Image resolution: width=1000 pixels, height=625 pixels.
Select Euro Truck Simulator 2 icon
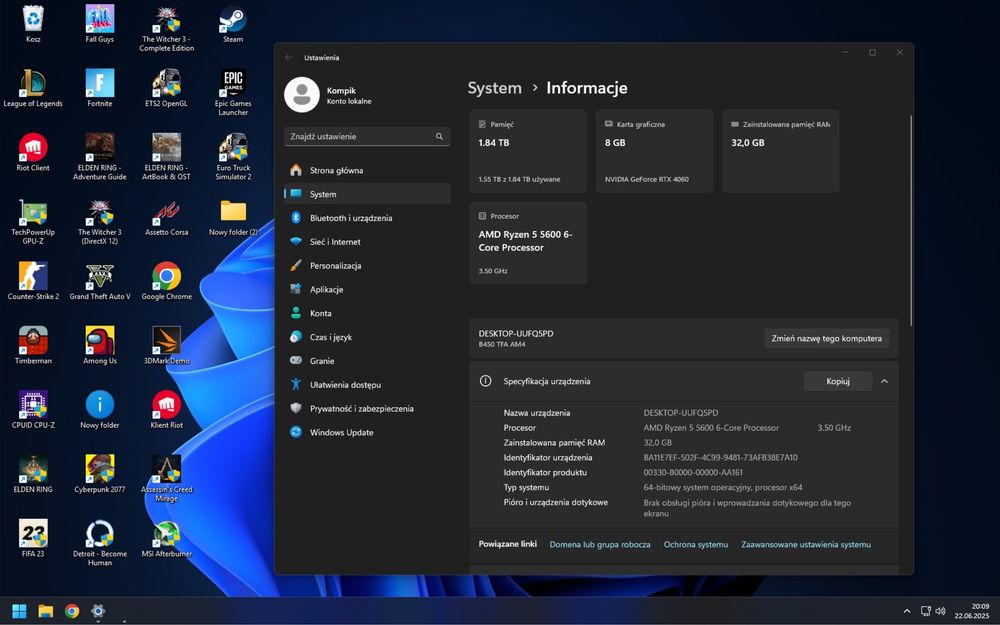click(233, 157)
